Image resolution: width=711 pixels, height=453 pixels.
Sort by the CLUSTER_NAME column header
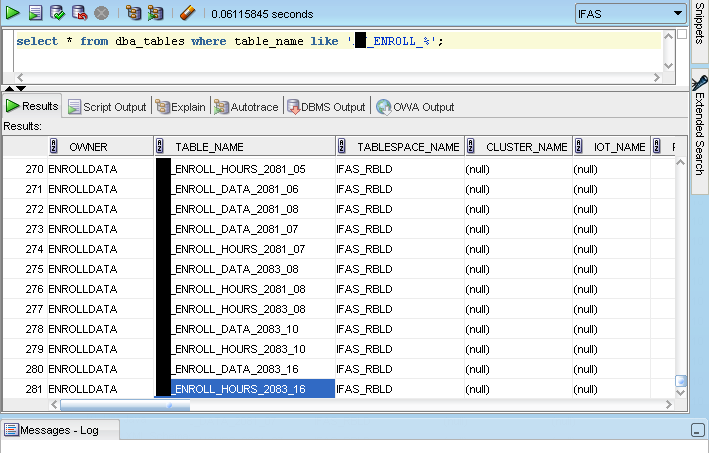[x=519, y=147]
